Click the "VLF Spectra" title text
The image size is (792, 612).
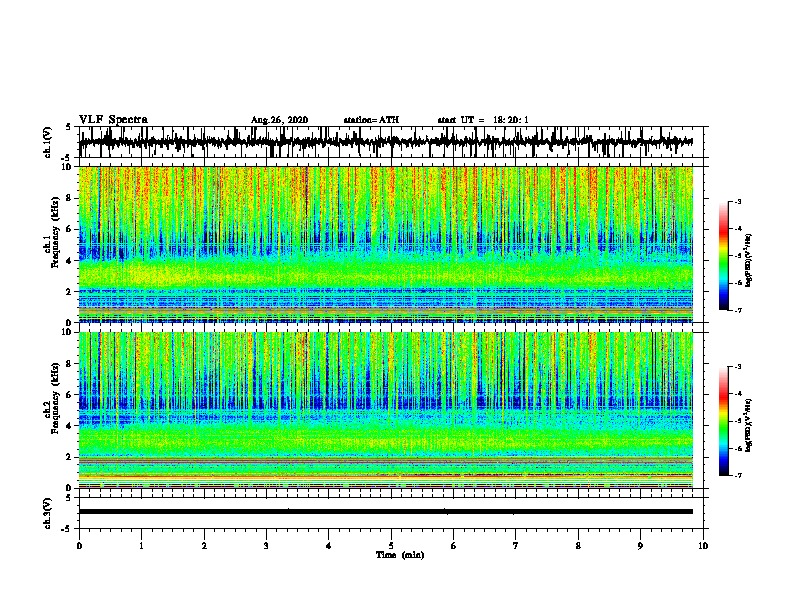113,120
